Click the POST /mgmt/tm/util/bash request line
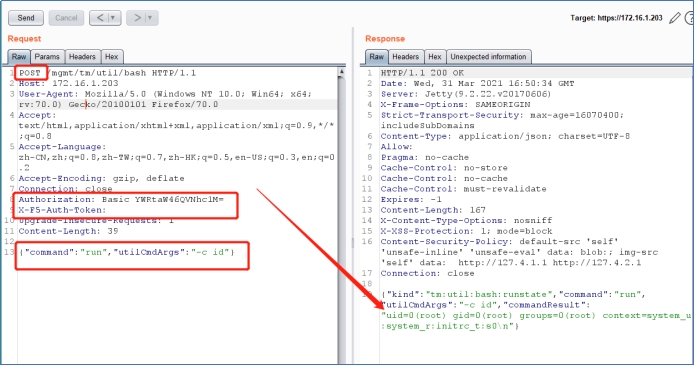 coord(107,73)
